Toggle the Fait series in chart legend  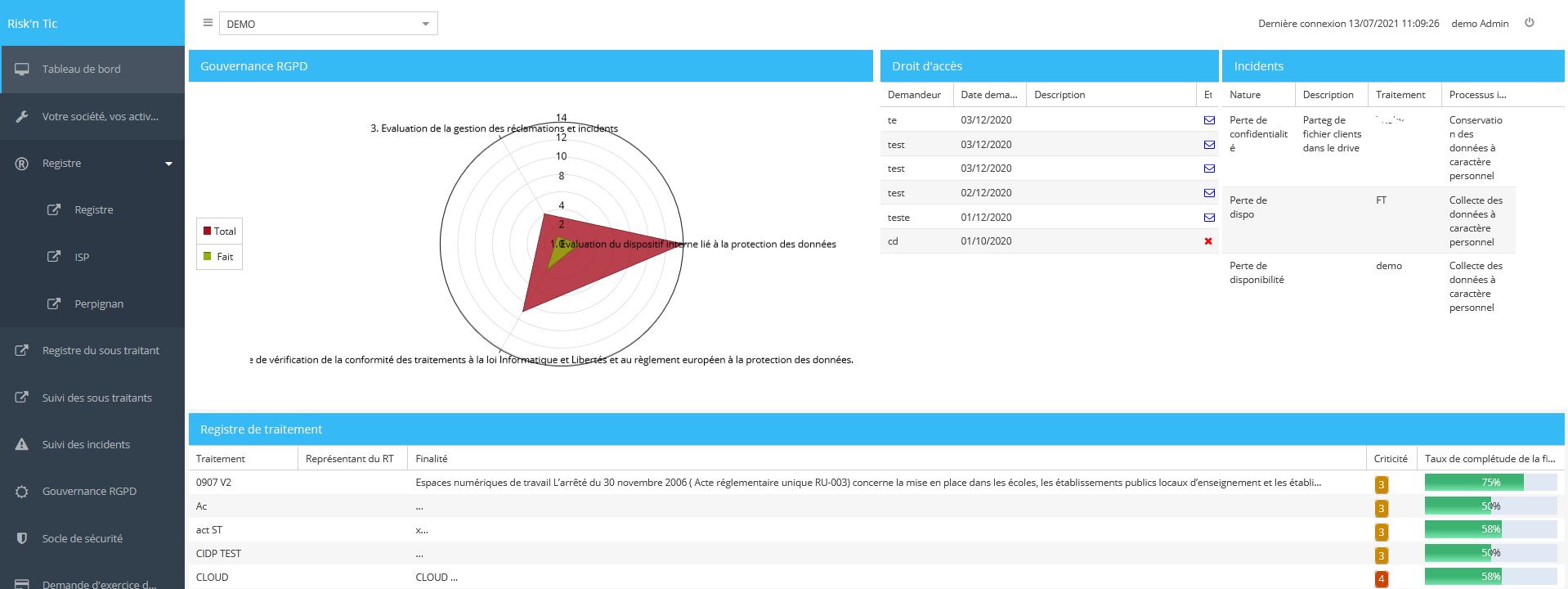(x=219, y=257)
